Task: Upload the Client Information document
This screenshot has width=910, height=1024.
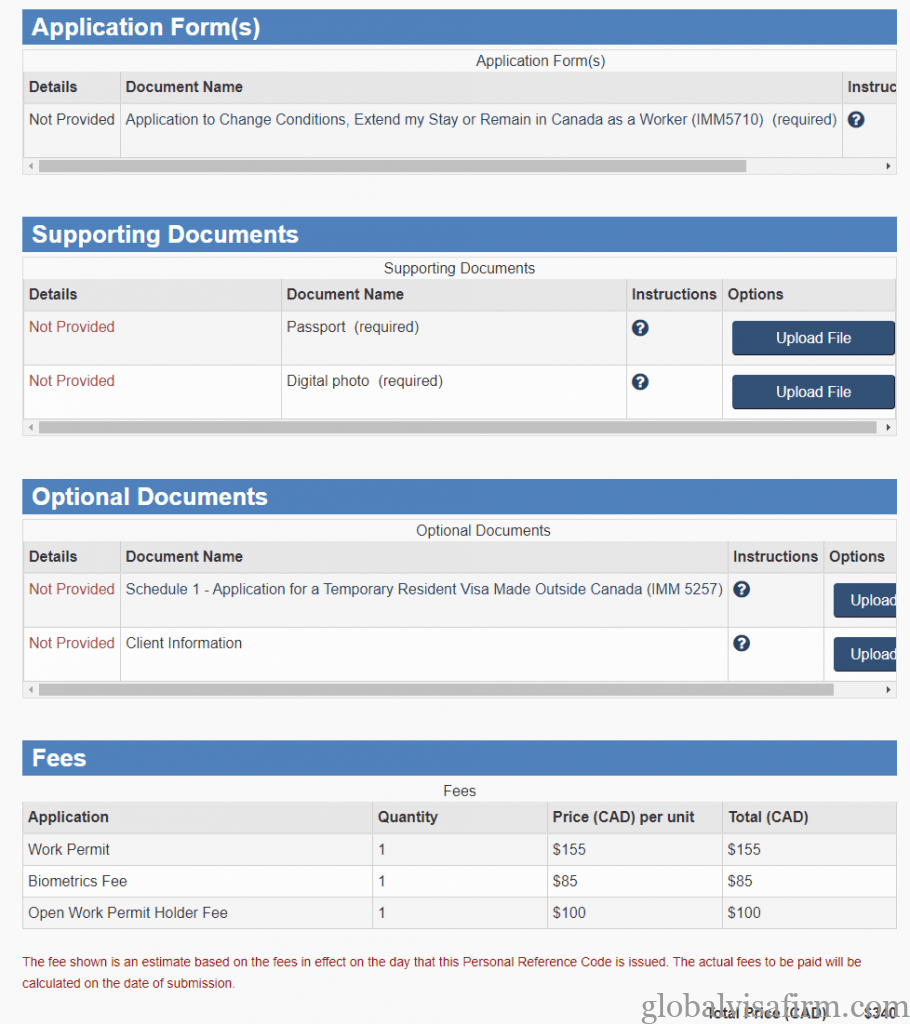Action: point(865,654)
